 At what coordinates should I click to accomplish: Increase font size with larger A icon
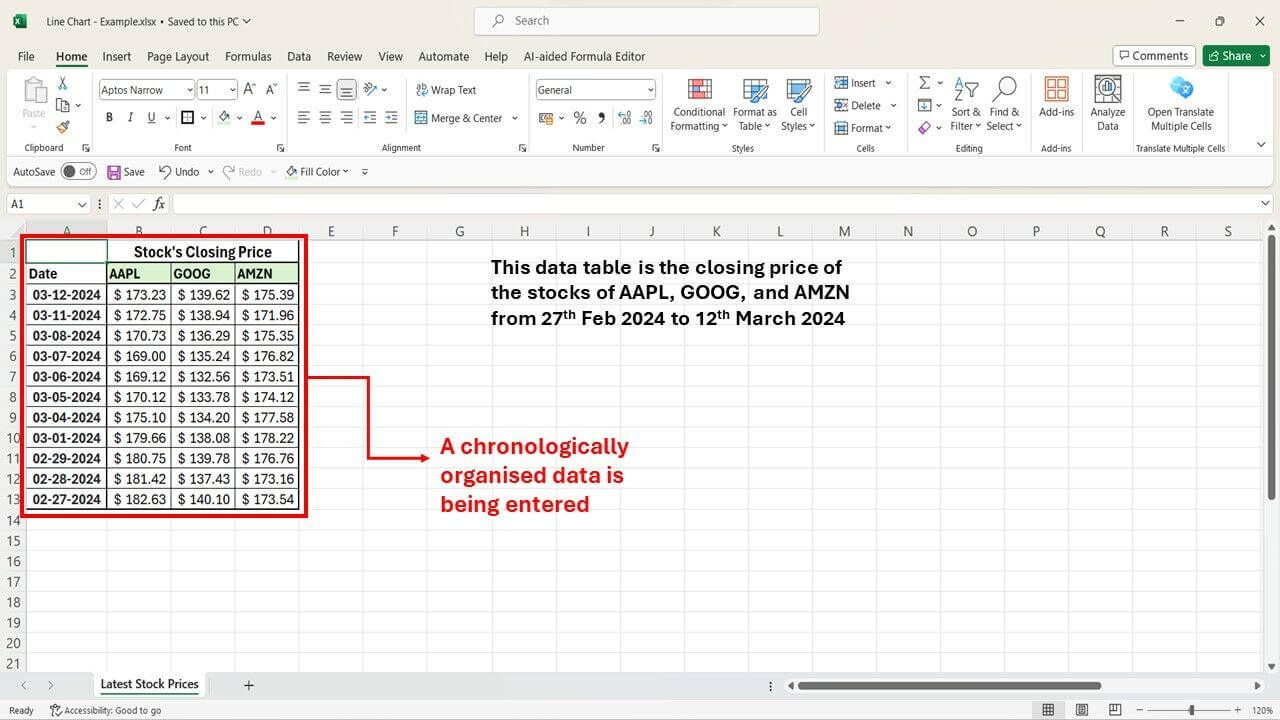(x=250, y=90)
